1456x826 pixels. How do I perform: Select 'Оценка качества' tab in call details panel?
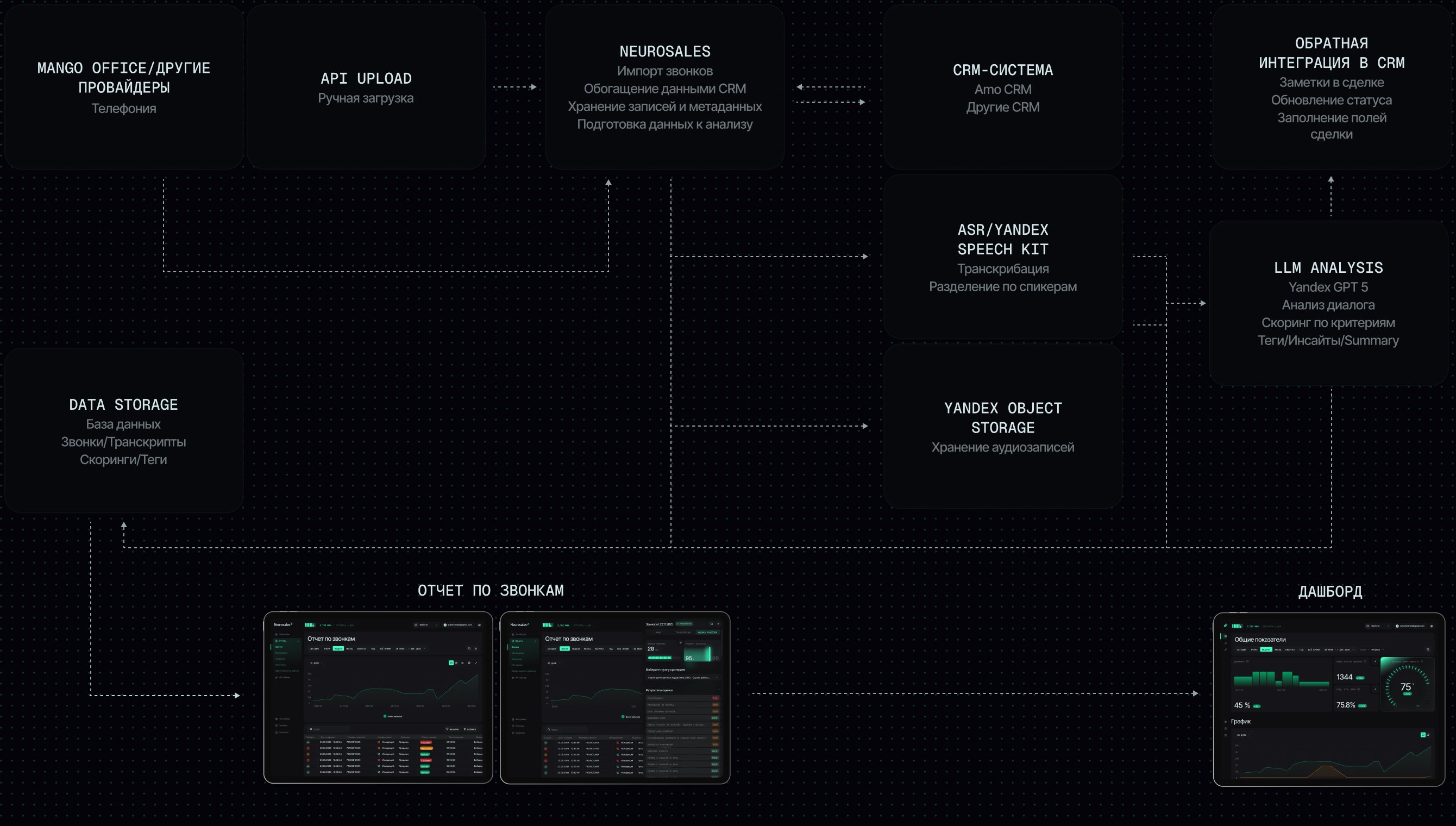(707, 633)
